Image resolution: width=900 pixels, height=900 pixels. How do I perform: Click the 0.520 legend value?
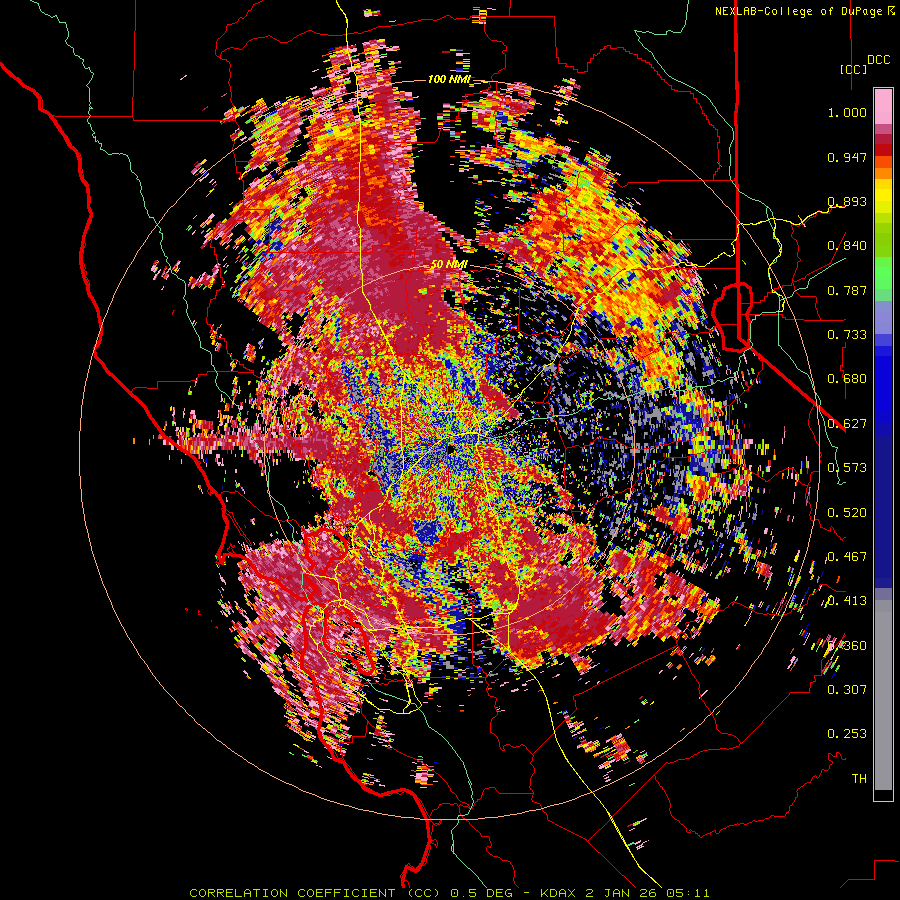pos(847,513)
